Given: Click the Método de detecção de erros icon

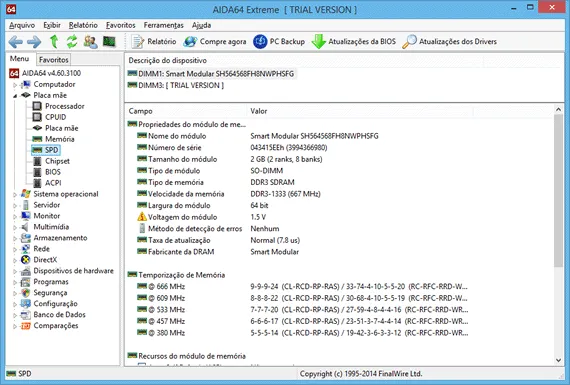Looking at the screenshot, I should (142, 229).
